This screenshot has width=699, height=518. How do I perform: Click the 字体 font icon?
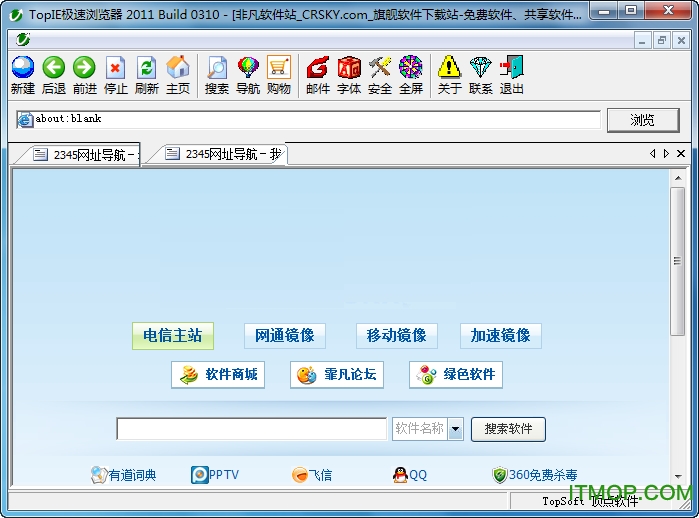(x=349, y=74)
